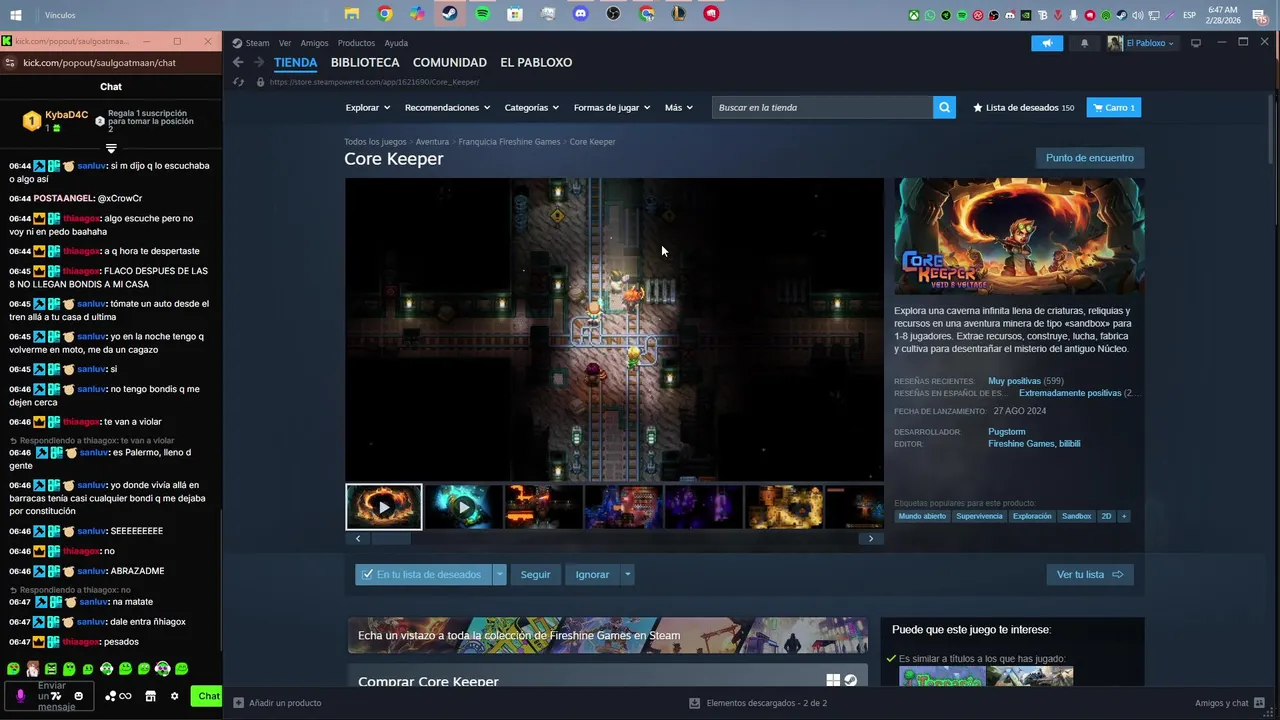Click the Ignorar button

coord(592,575)
